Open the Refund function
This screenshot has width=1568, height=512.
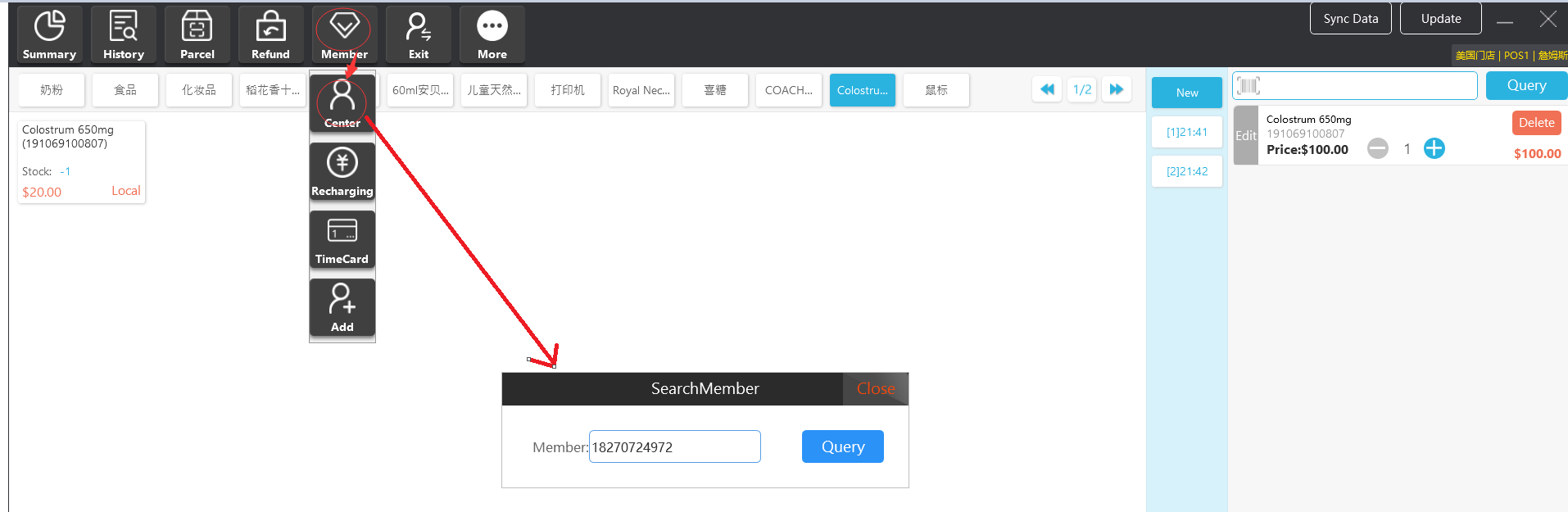270,34
